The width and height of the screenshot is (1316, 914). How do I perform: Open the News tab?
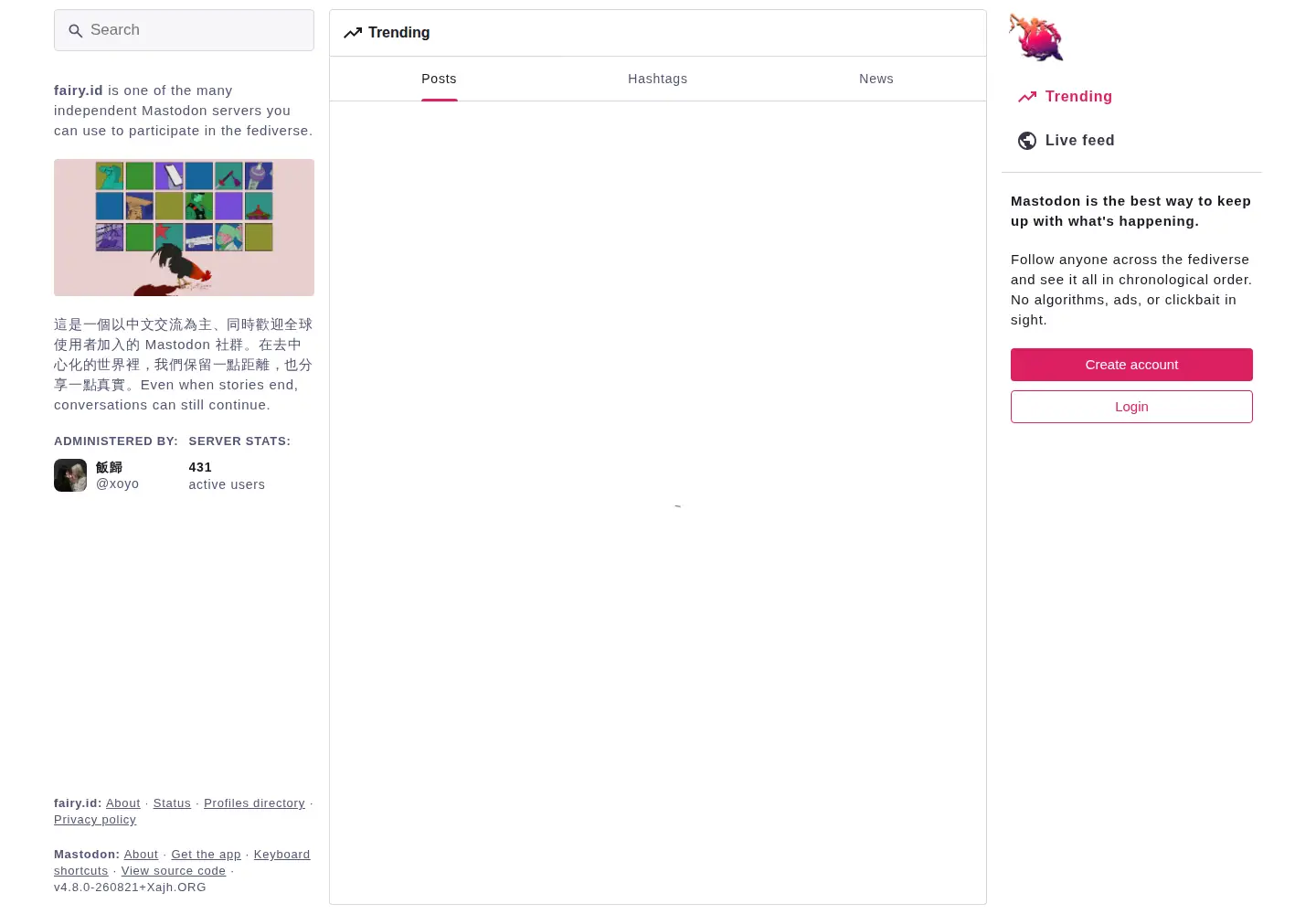click(x=876, y=79)
